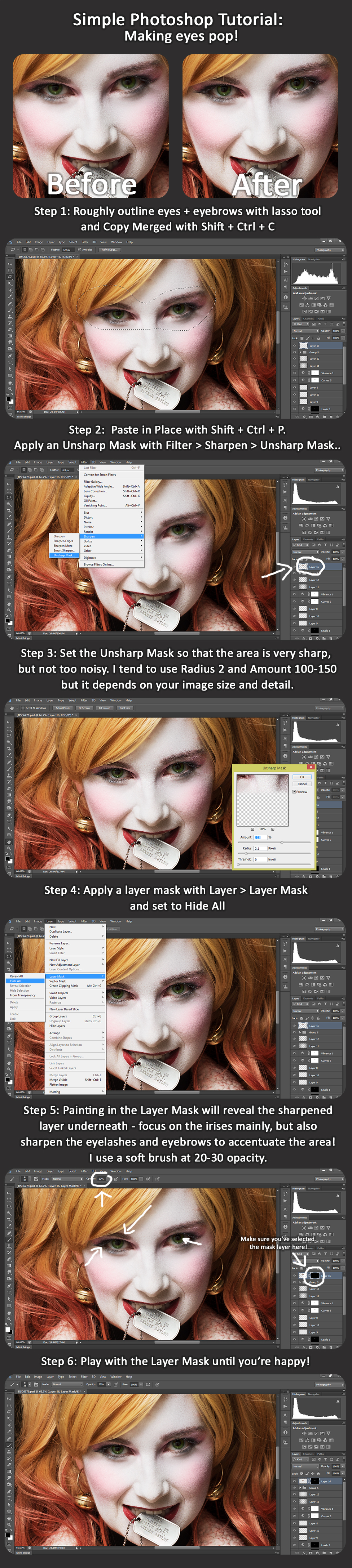Viewport: 352px width, 1568px height.
Task: Select the Crop tool in Step 2 toolbar
Action: coord(10,511)
